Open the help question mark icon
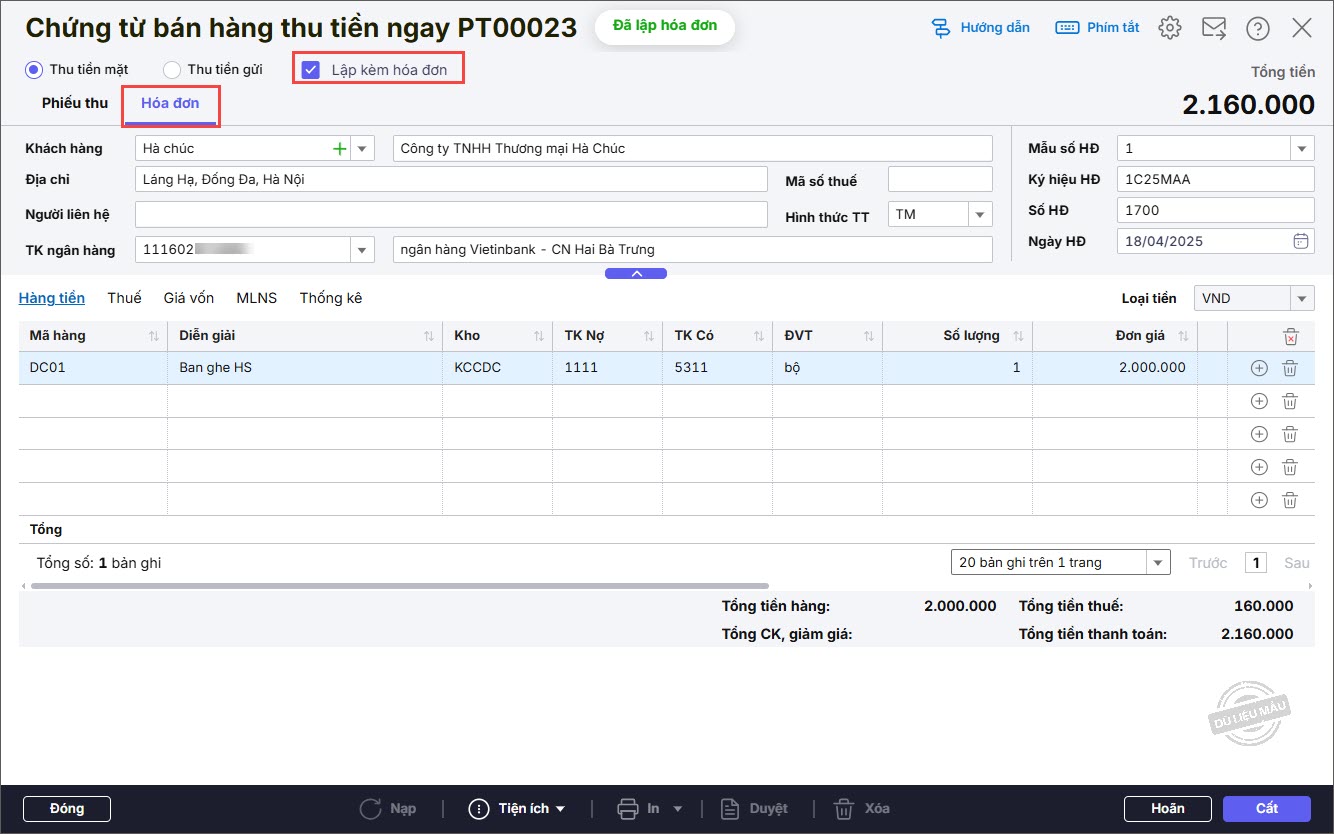1334x834 pixels. pos(1258,28)
